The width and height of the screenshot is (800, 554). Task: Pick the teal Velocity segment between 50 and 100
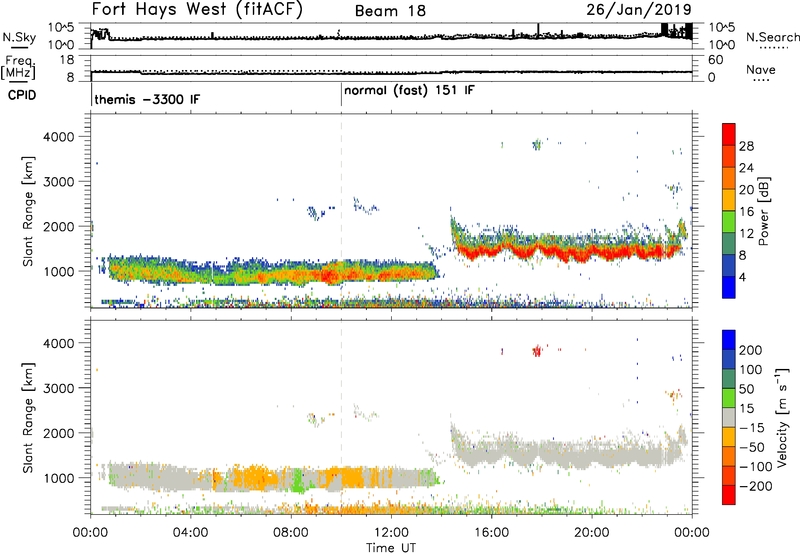[729, 379]
